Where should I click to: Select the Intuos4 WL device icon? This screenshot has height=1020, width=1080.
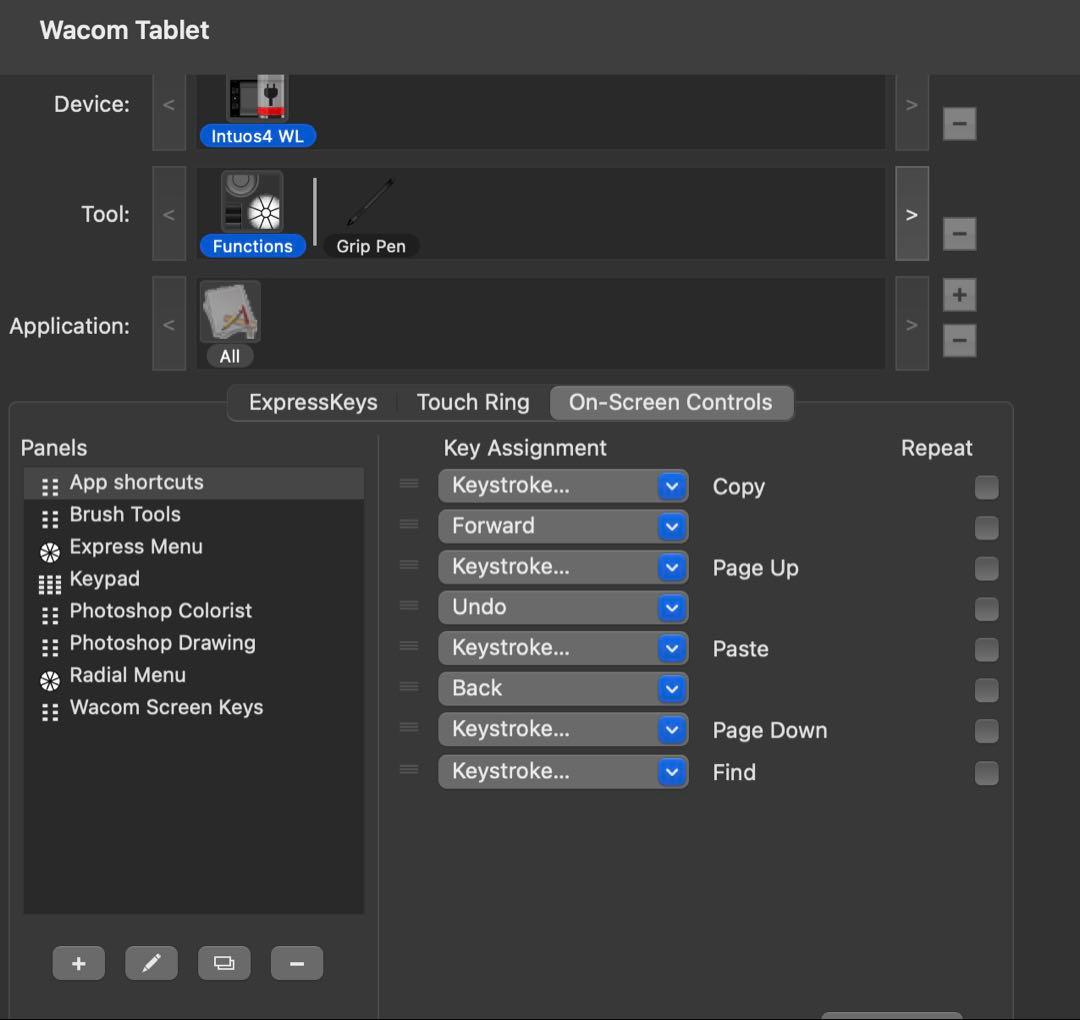[258, 98]
